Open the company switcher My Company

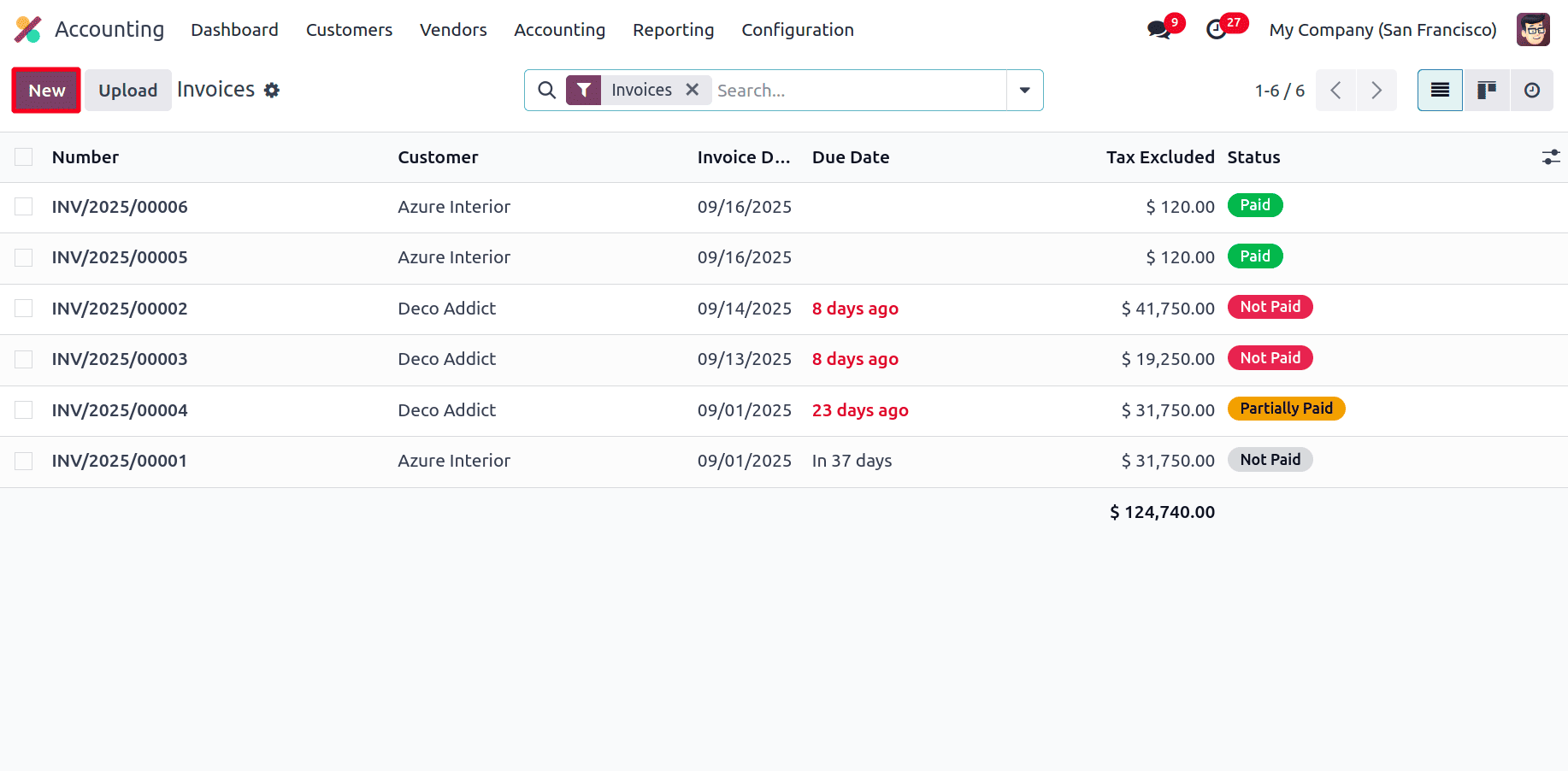[1382, 30]
